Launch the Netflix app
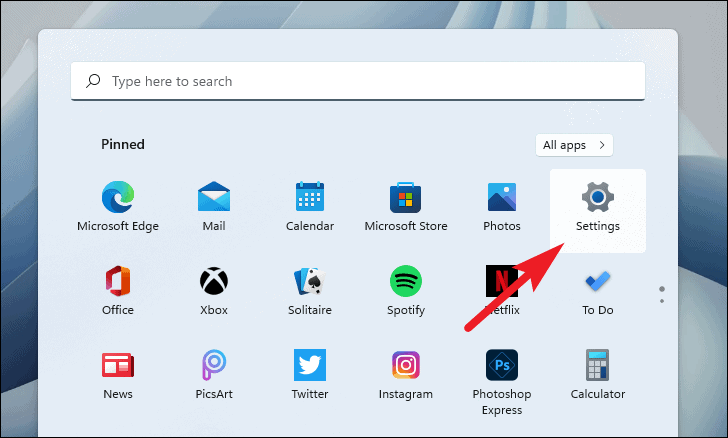 tap(502, 291)
